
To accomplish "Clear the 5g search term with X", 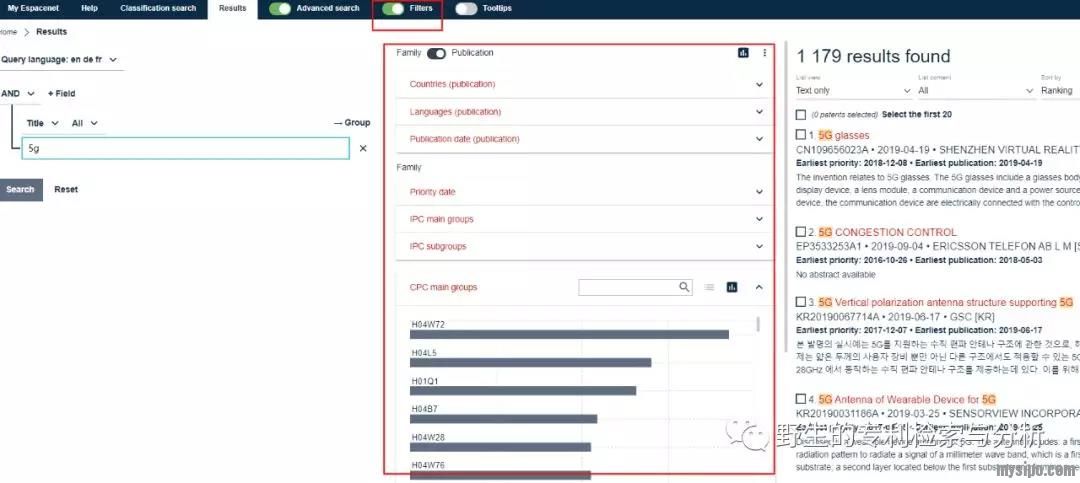I will point(363,148).
